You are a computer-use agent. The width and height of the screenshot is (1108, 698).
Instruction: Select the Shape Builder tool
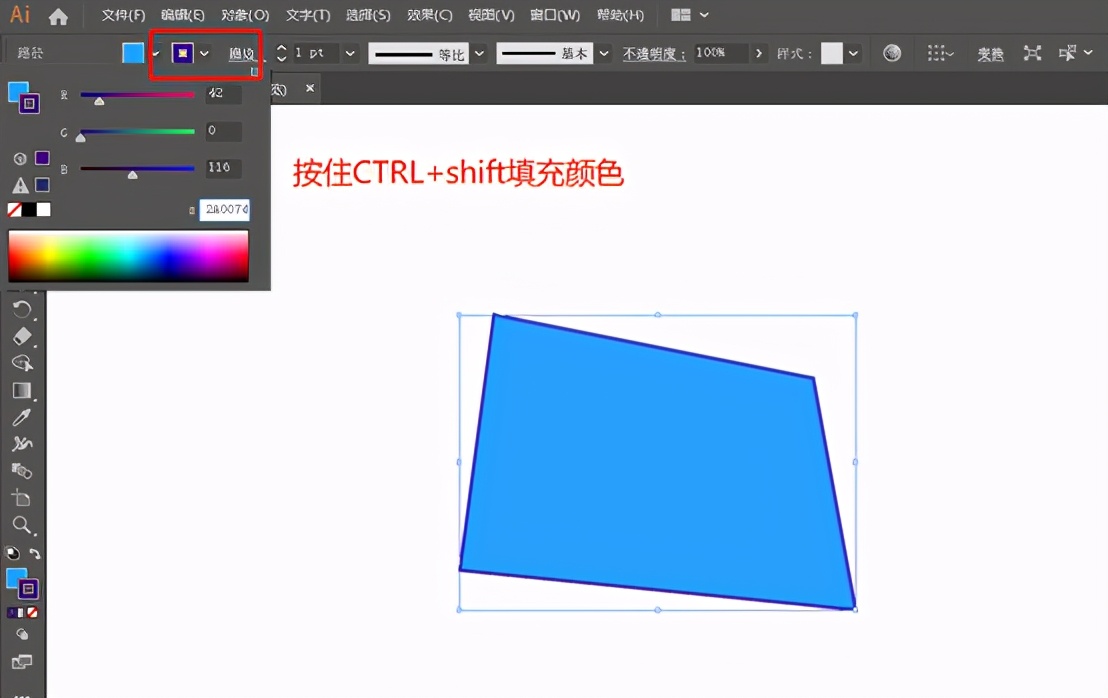[22, 363]
